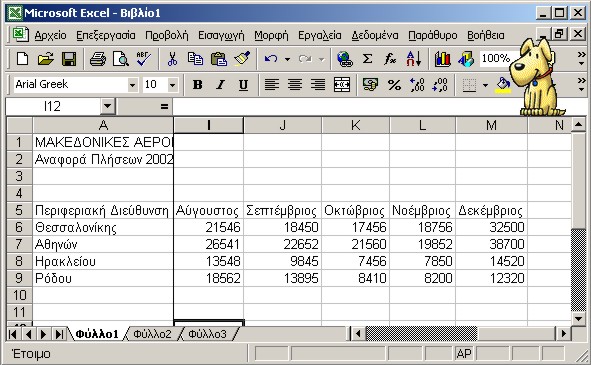
Task: Toggle underline formatting
Action: click(243, 85)
